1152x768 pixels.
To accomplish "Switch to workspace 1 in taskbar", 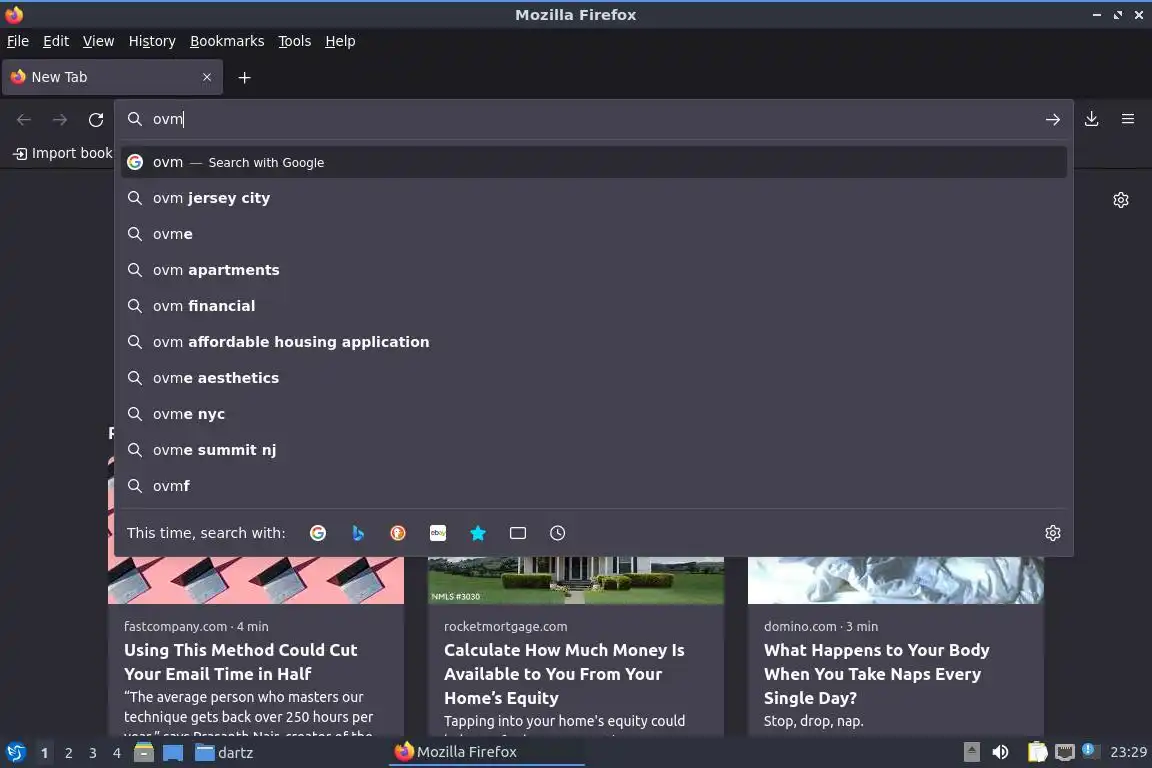I will point(44,753).
